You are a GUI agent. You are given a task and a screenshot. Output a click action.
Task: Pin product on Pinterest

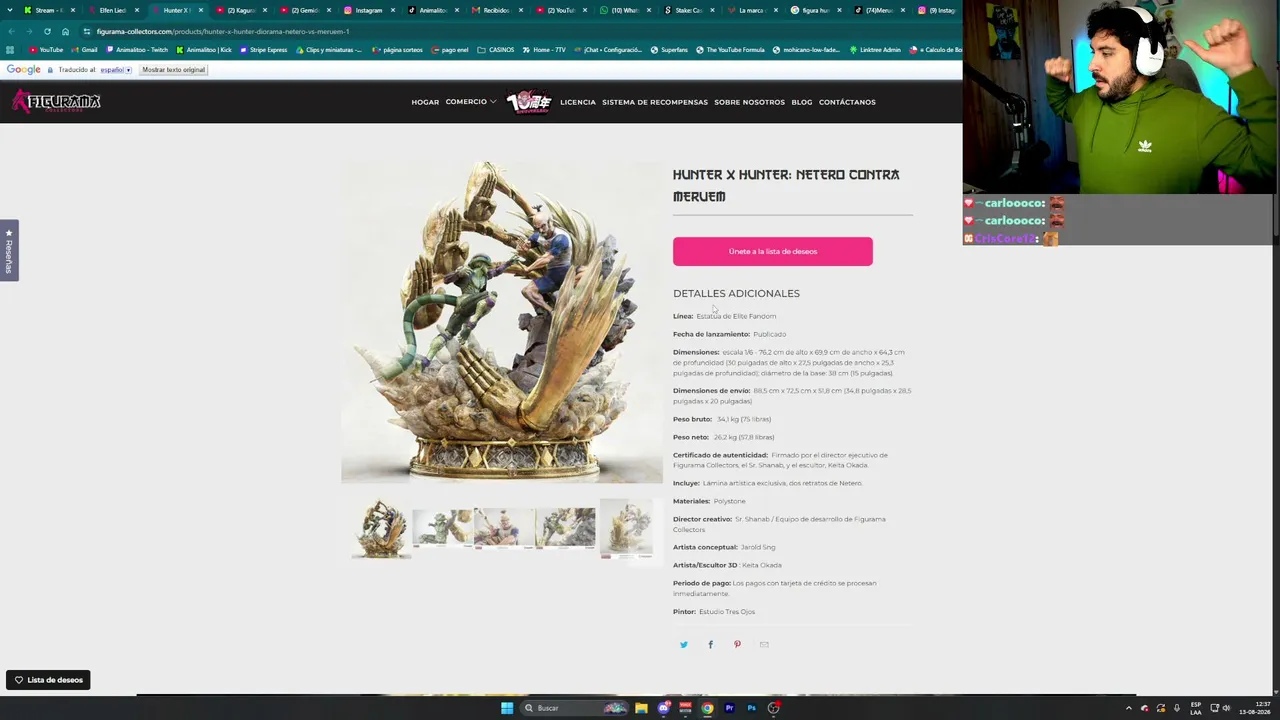[x=737, y=645]
